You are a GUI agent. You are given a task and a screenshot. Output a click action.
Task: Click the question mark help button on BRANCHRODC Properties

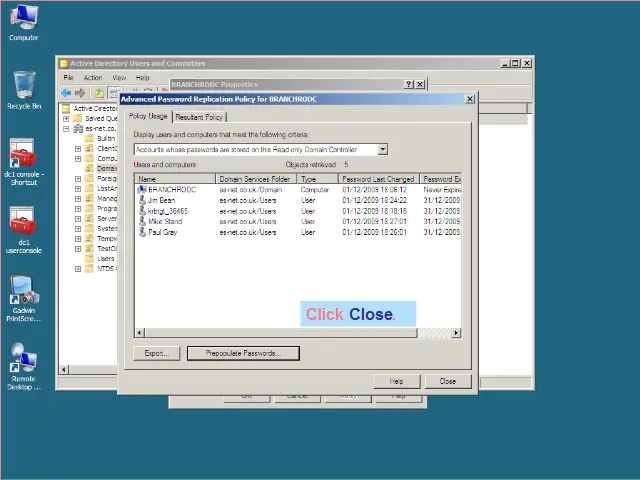pos(409,84)
